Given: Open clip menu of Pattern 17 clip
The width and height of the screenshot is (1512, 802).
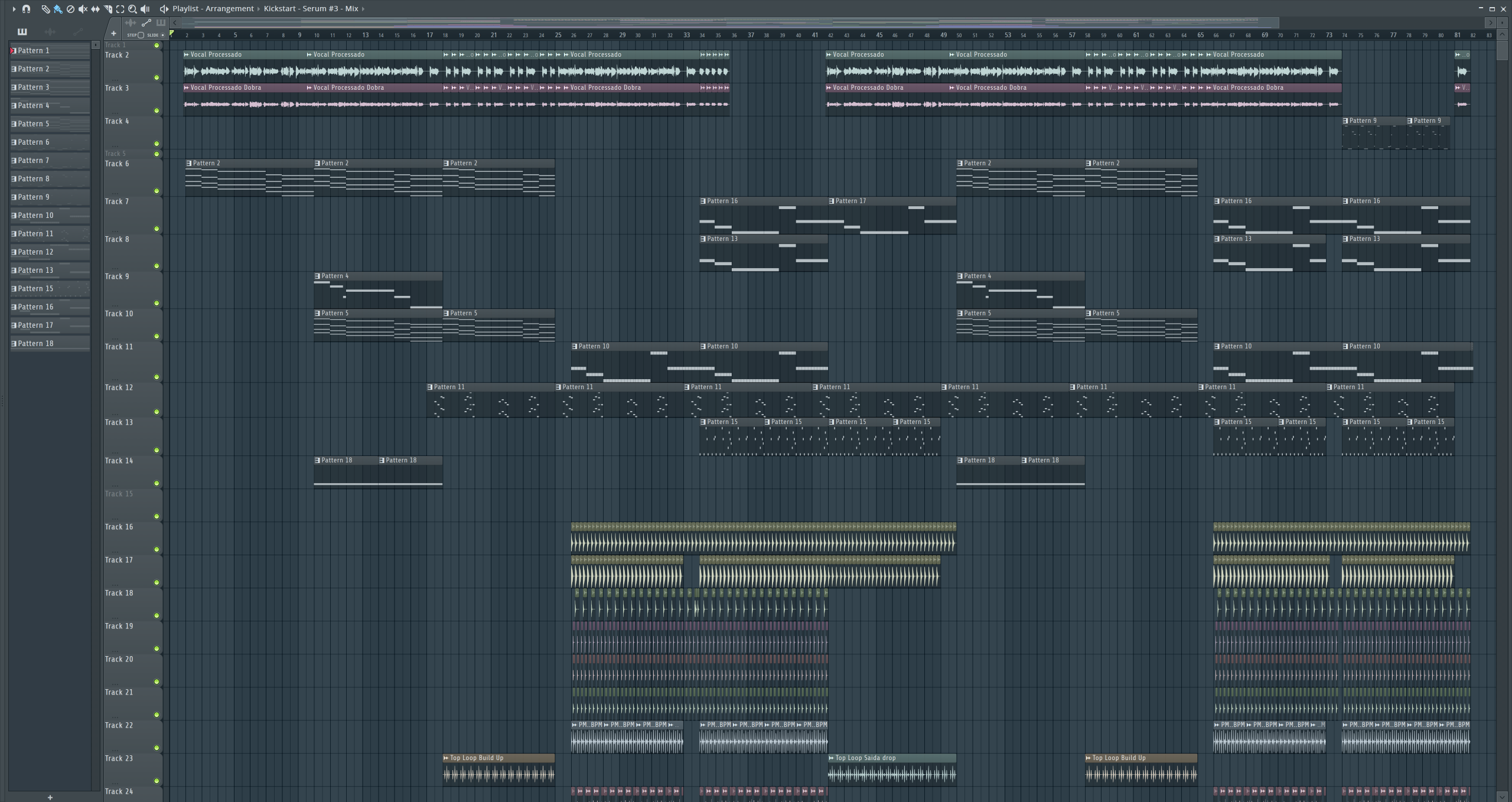Looking at the screenshot, I should pyautogui.click(x=832, y=201).
